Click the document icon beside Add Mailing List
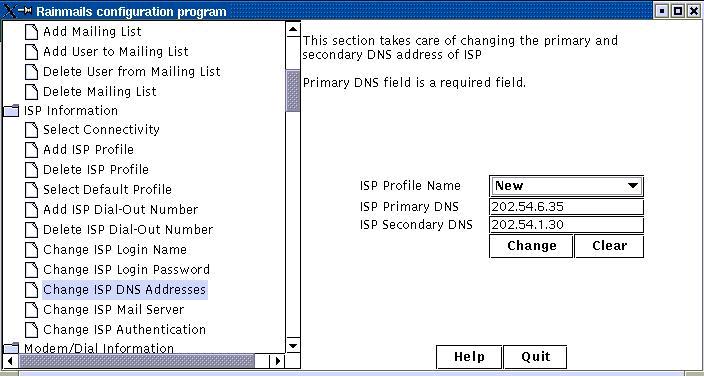The width and height of the screenshot is (704, 377). tap(31, 32)
